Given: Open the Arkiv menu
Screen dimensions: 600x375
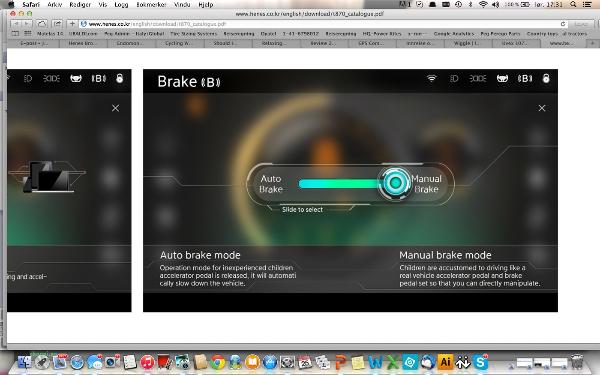Looking at the screenshot, I should coord(54,5).
